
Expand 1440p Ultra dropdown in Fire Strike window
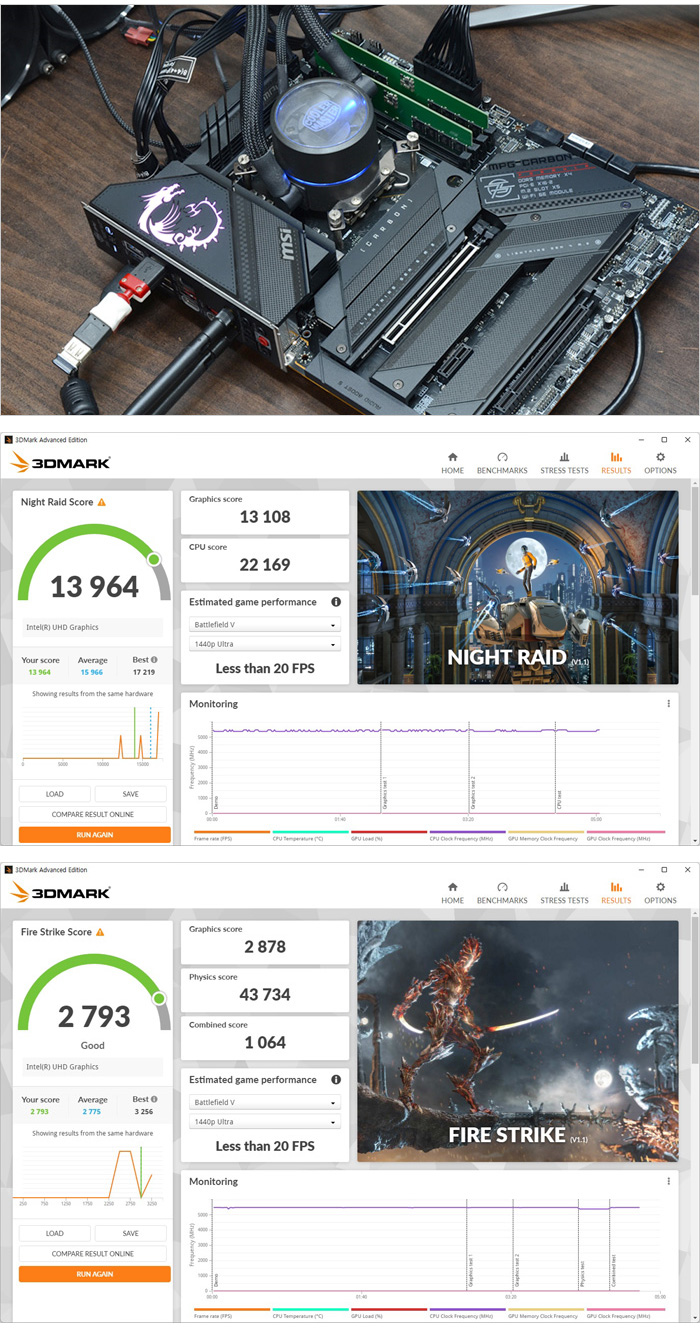(265, 1122)
